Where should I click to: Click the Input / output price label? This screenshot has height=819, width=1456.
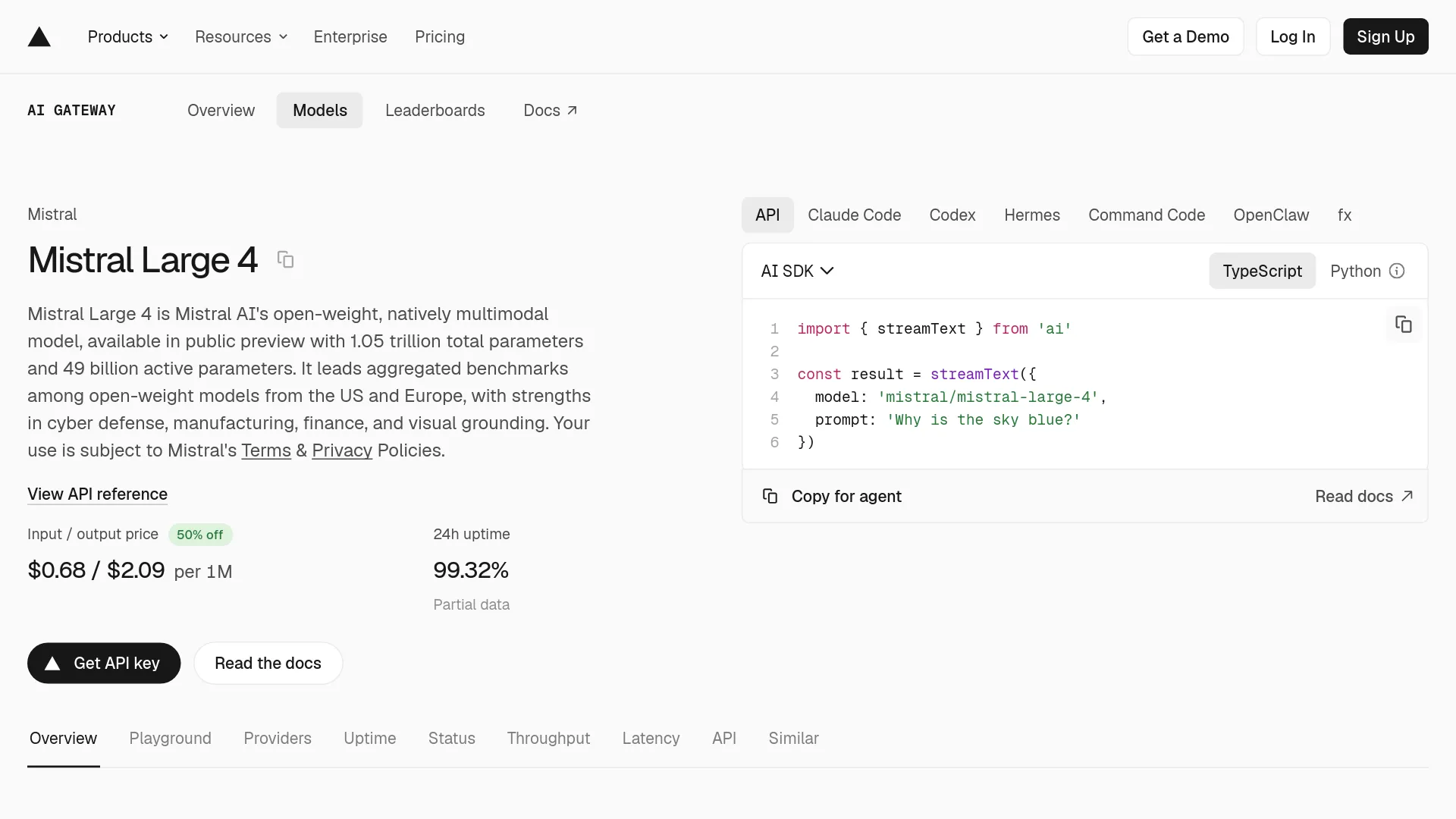tap(93, 534)
